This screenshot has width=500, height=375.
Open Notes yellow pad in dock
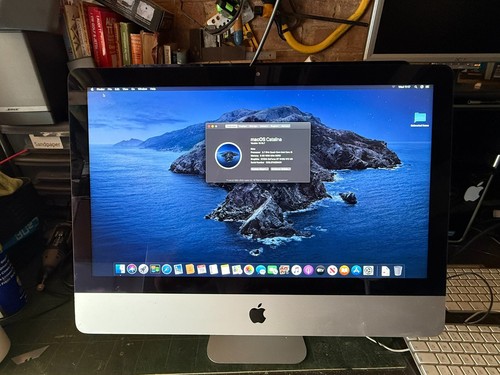click(225, 269)
